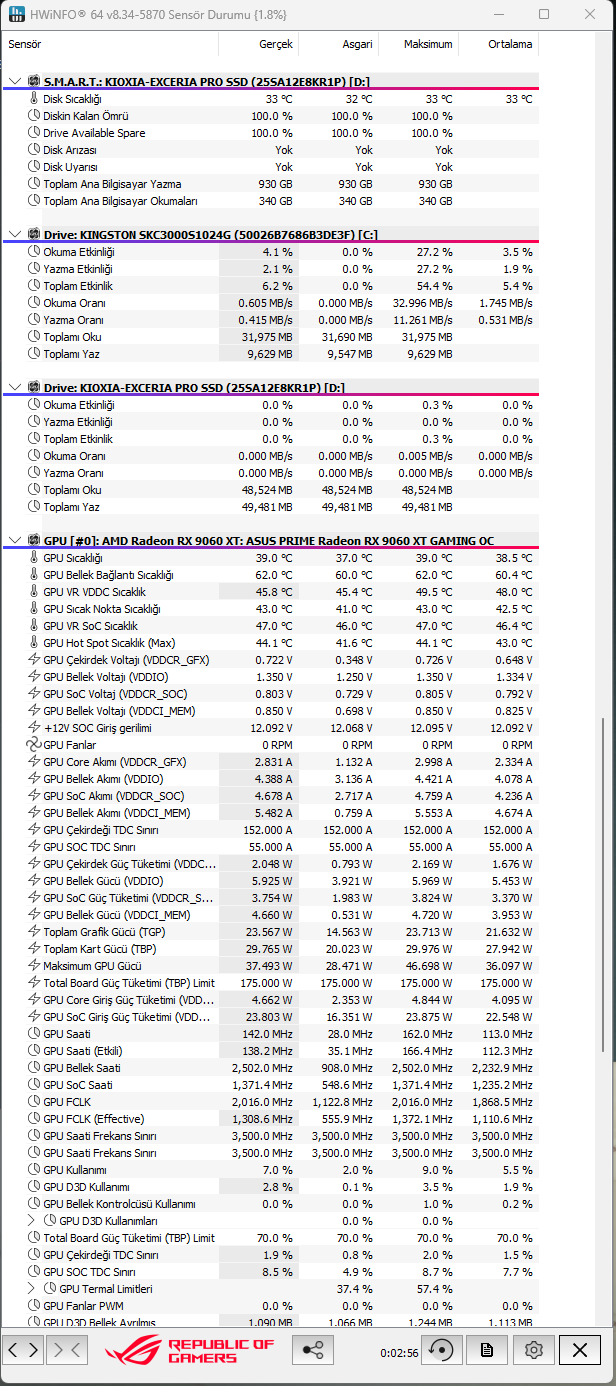
Task: Start logging with the document icon
Action: (487, 1350)
